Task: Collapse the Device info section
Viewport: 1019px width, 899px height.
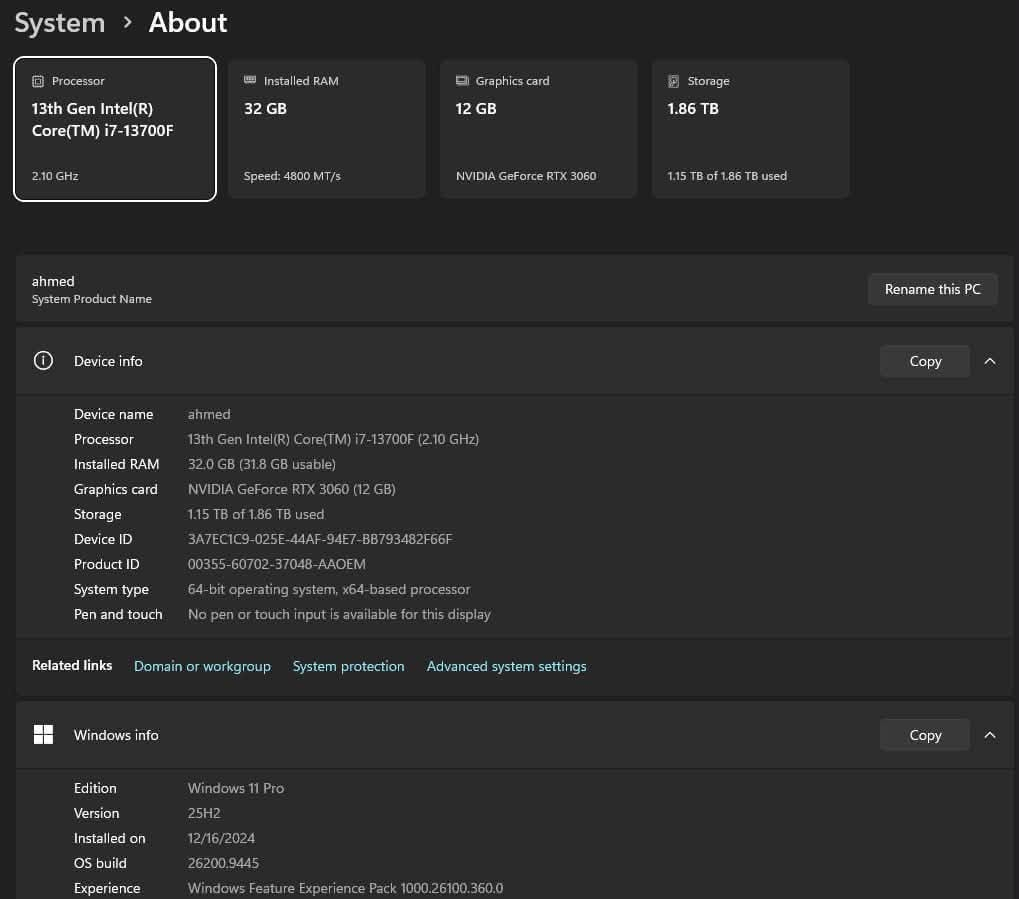Action: 990,361
